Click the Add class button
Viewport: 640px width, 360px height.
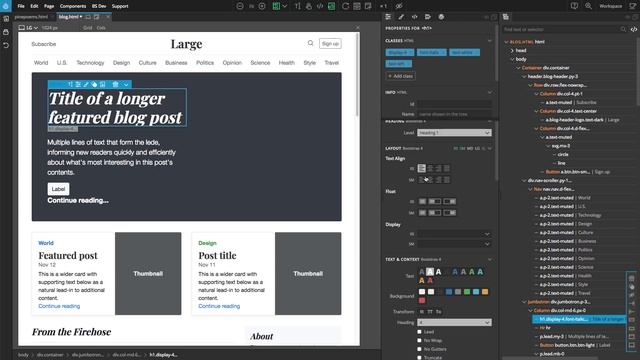[401, 76]
